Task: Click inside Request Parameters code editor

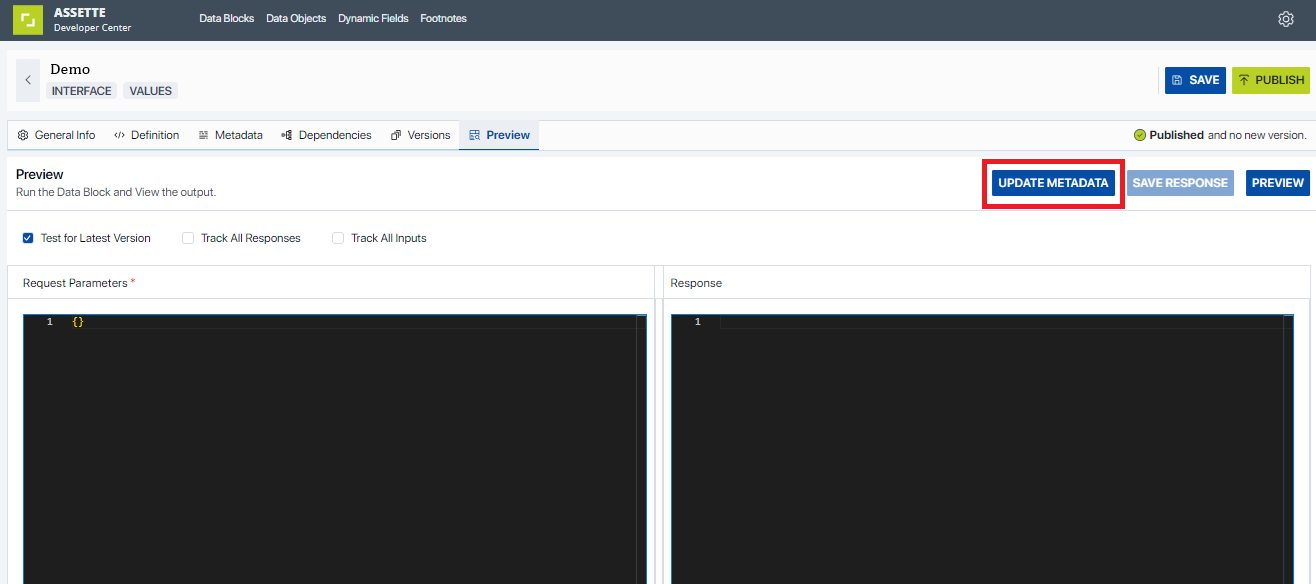Action: [x=330, y=440]
